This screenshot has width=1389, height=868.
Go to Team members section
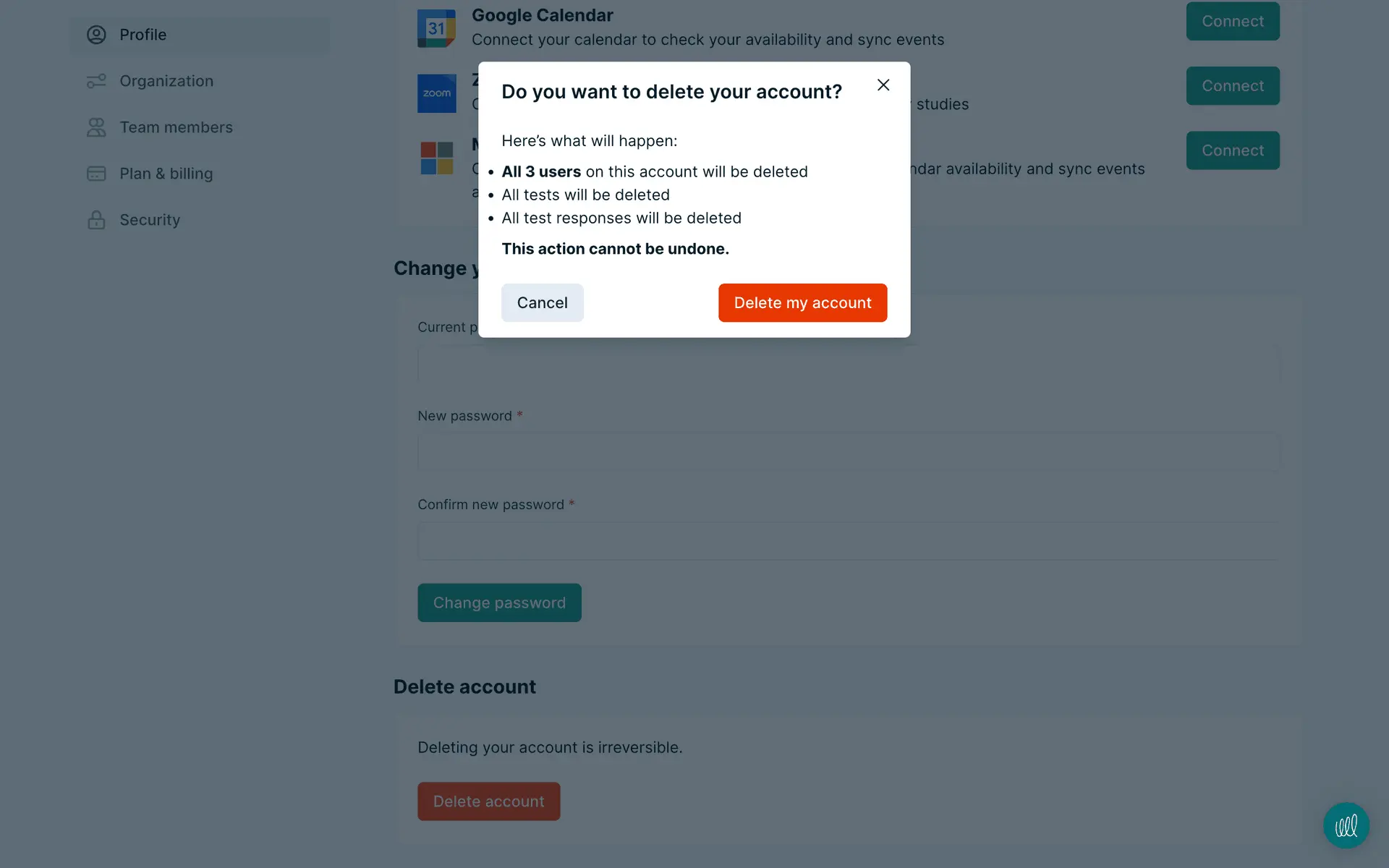click(x=176, y=127)
